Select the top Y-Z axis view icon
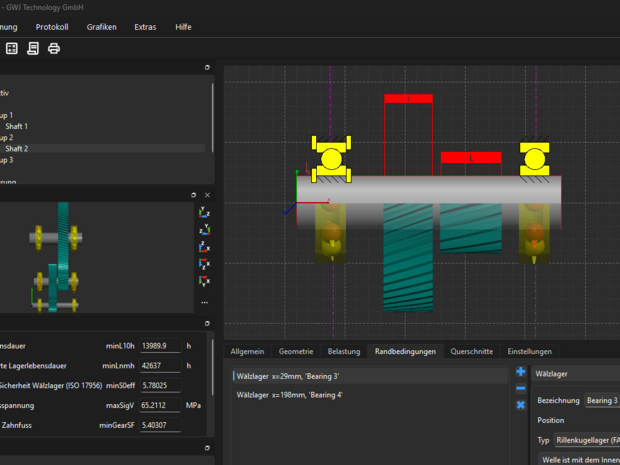620x465 pixels. (204, 212)
